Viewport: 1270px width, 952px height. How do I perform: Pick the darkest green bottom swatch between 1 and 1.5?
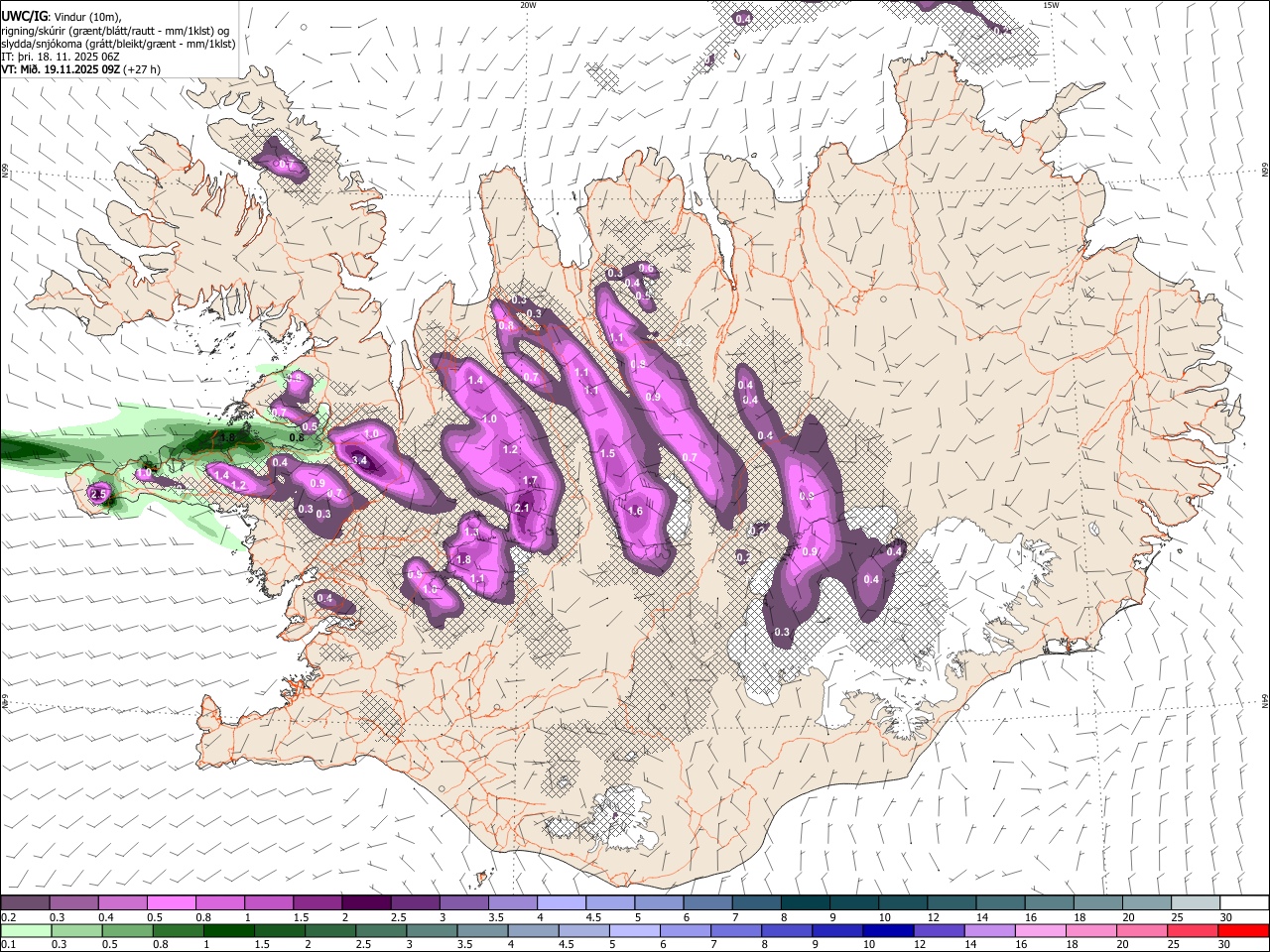tap(228, 930)
